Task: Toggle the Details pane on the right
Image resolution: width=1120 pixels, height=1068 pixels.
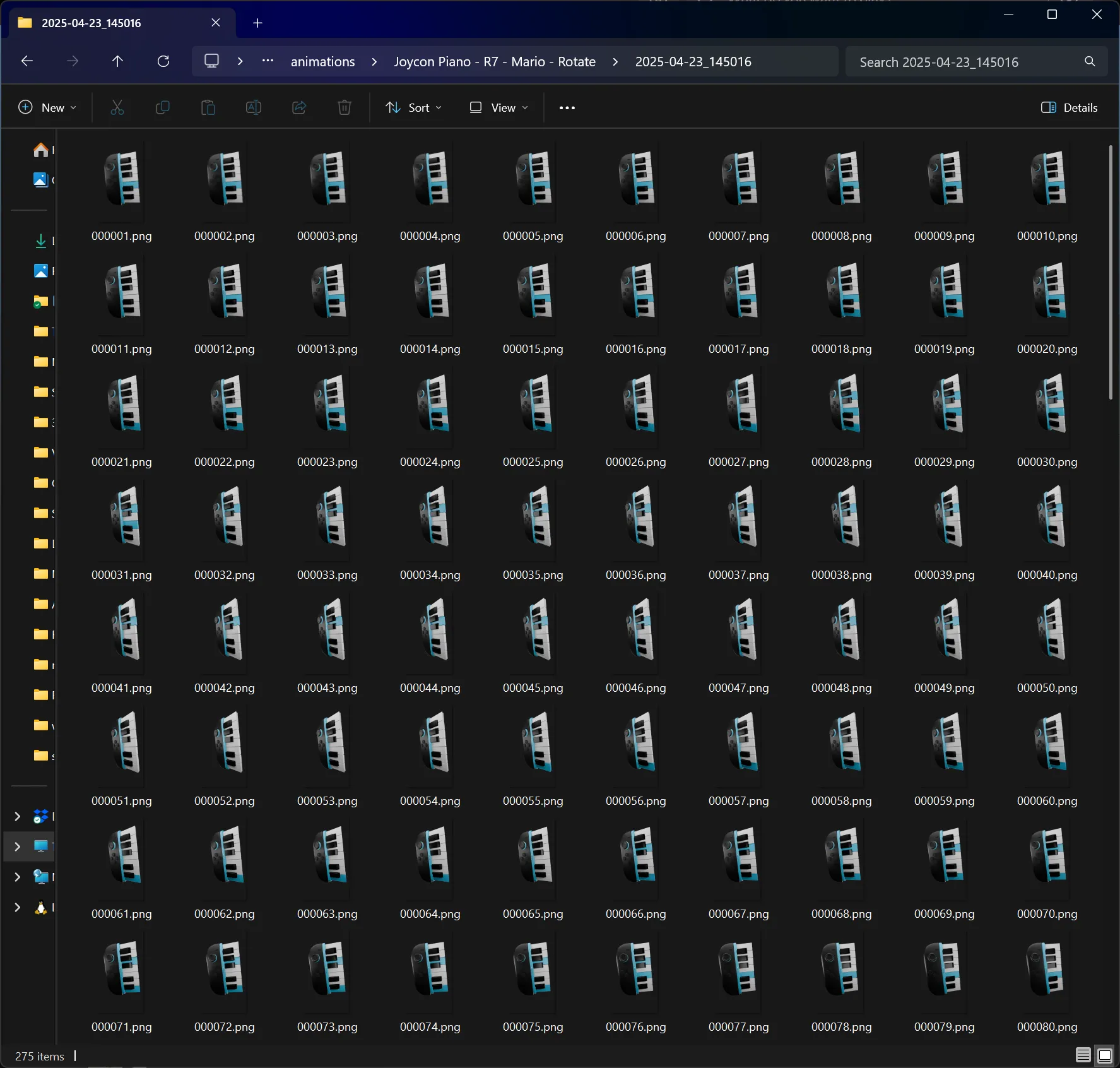Action: 1069,107
